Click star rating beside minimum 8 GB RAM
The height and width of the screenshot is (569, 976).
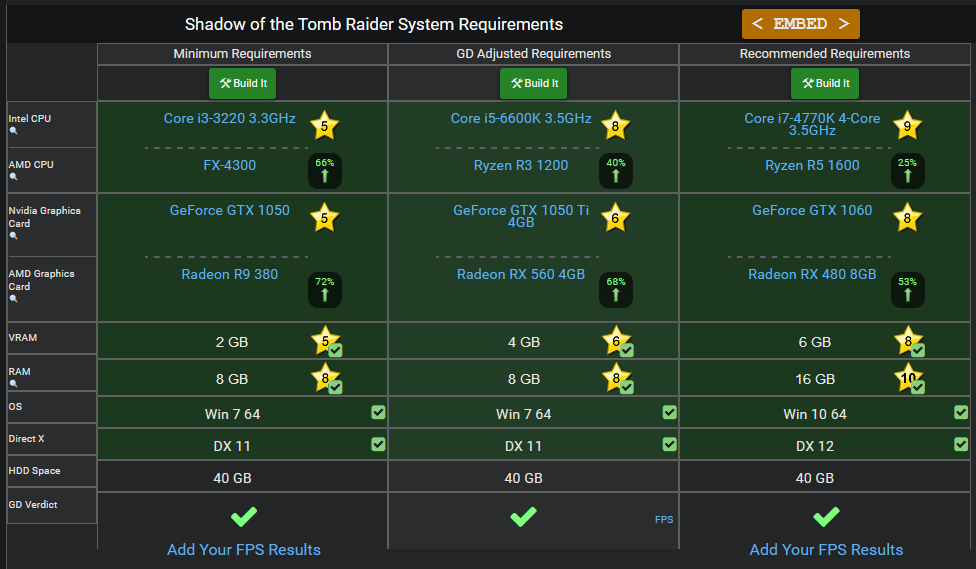point(326,378)
